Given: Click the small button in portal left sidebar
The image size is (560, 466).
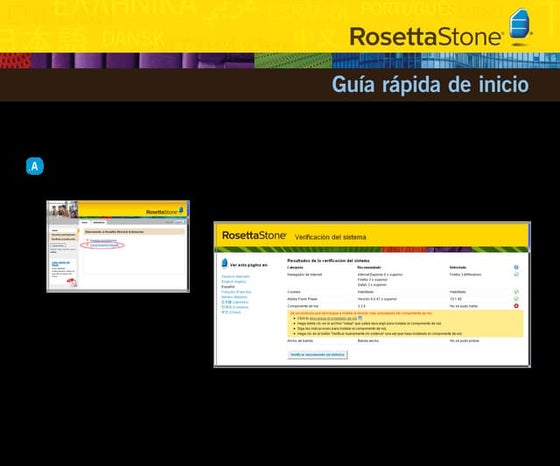Looking at the screenshot, I should point(58,246).
